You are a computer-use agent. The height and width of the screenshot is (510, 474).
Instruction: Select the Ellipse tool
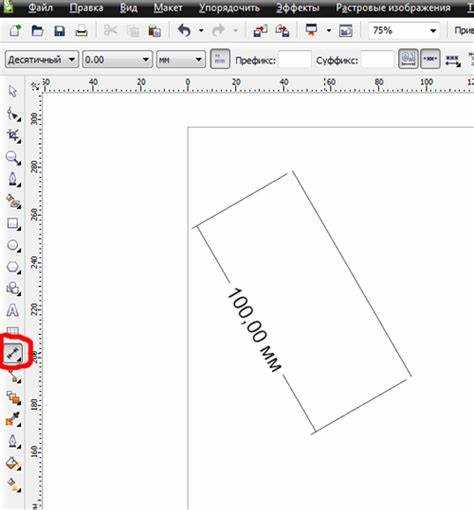(x=13, y=246)
